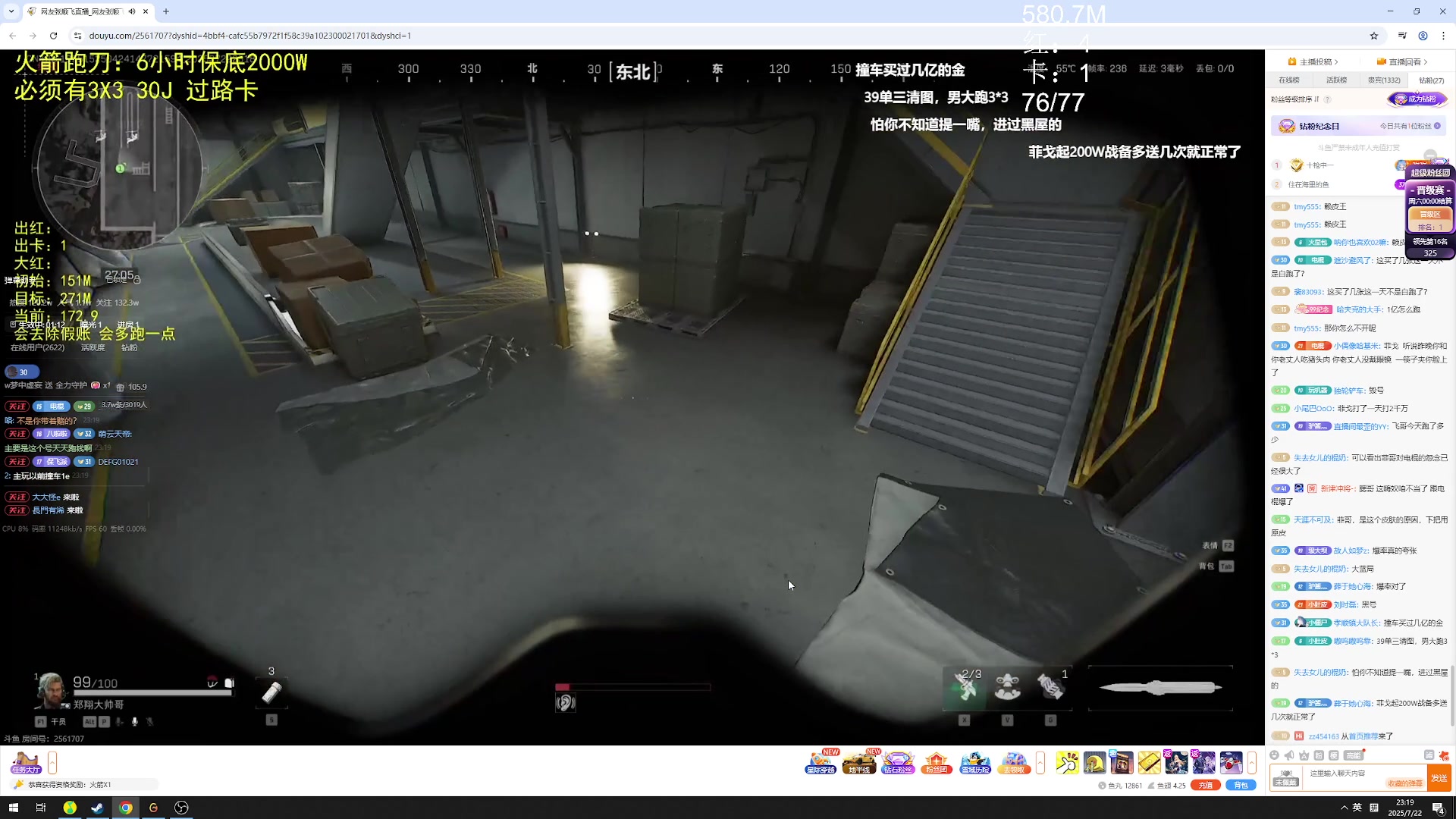Switch to the 在线榜 tab

pos(1288,80)
